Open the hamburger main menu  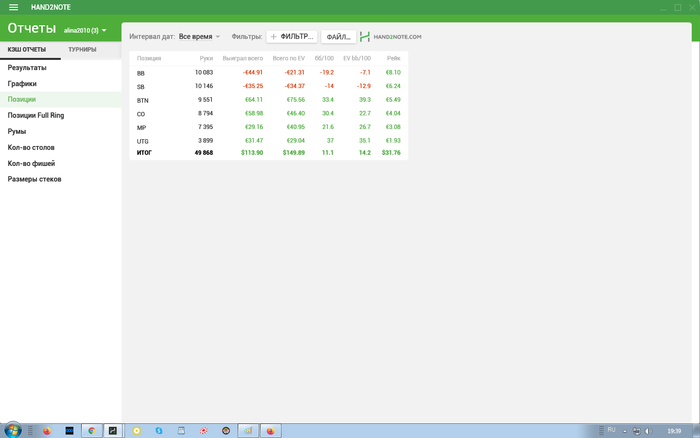point(13,7)
